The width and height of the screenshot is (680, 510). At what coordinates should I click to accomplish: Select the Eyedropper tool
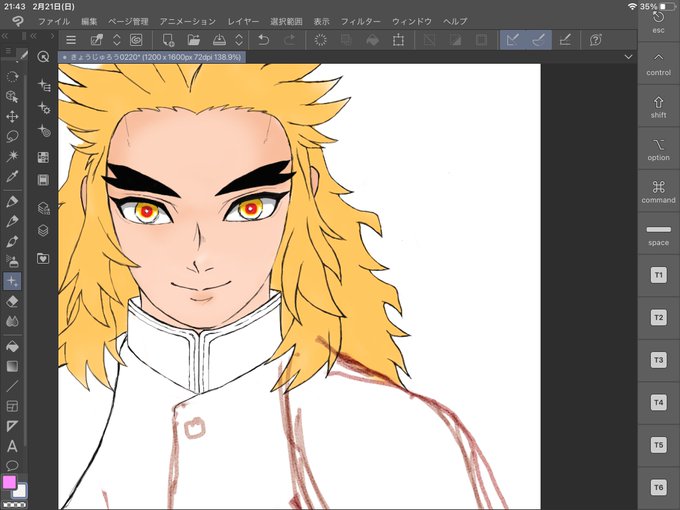(x=12, y=176)
